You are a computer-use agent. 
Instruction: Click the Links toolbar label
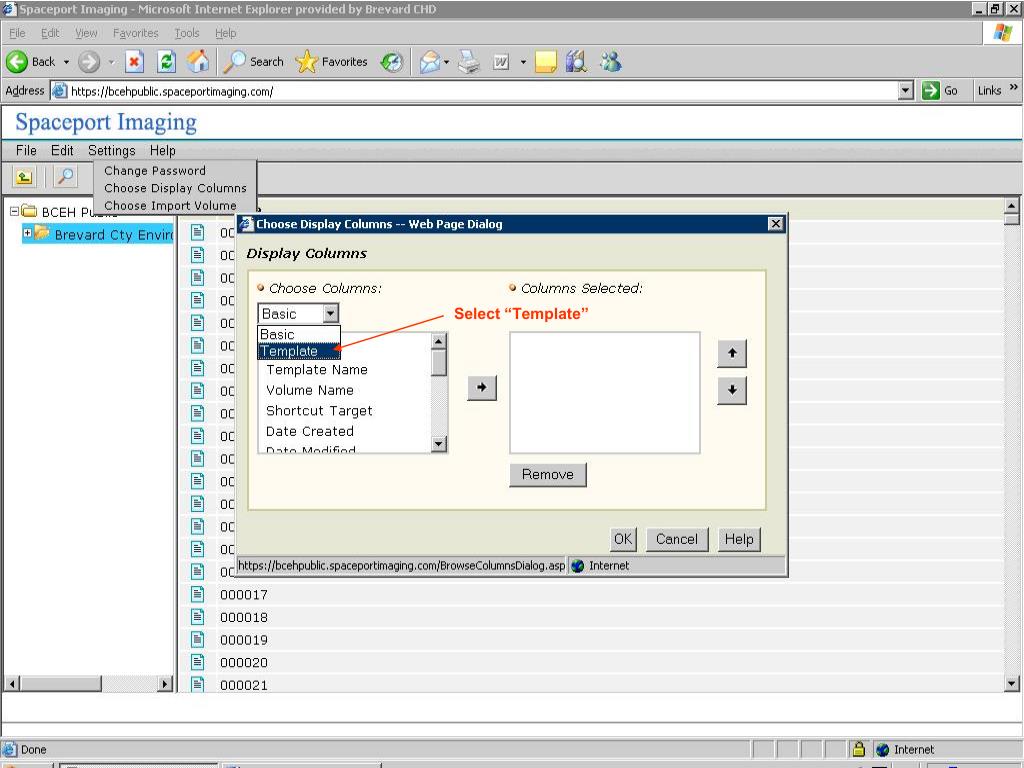pyautogui.click(x=989, y=91)
